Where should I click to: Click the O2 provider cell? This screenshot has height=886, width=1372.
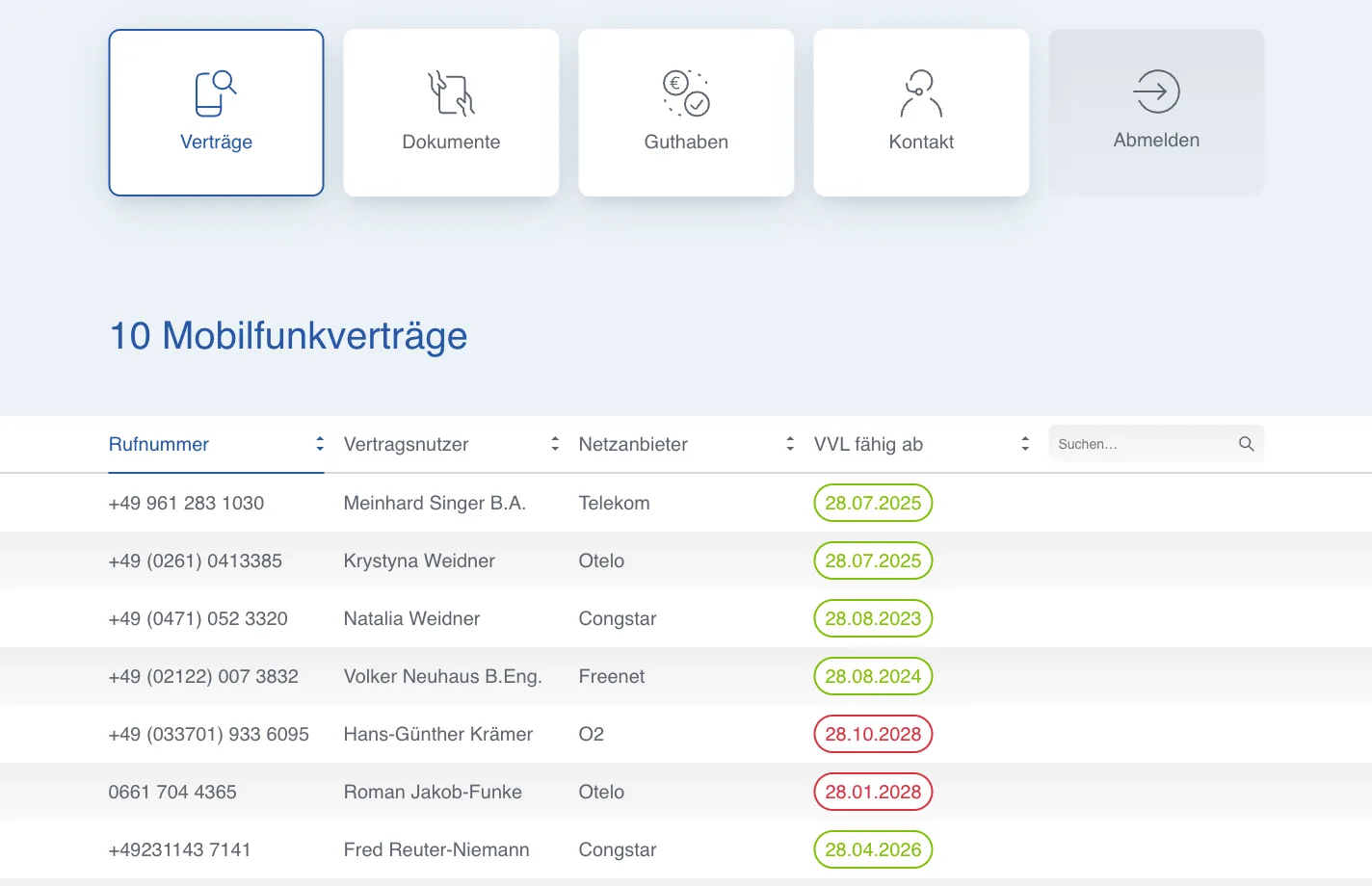pos(592,734)
